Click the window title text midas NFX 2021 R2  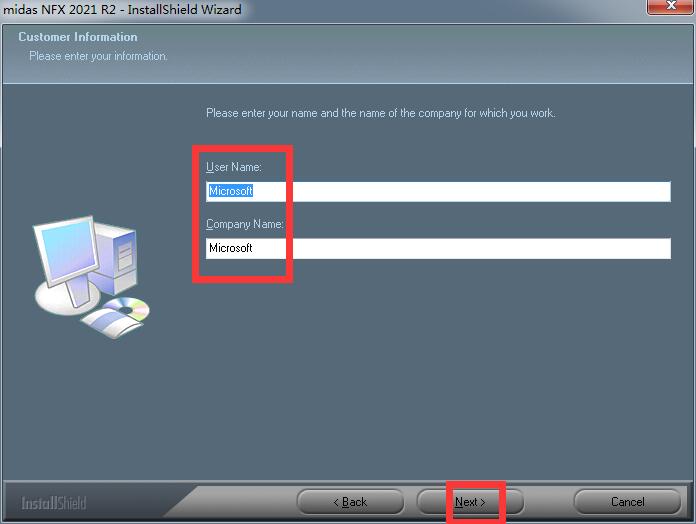click(x=59, y=9)
